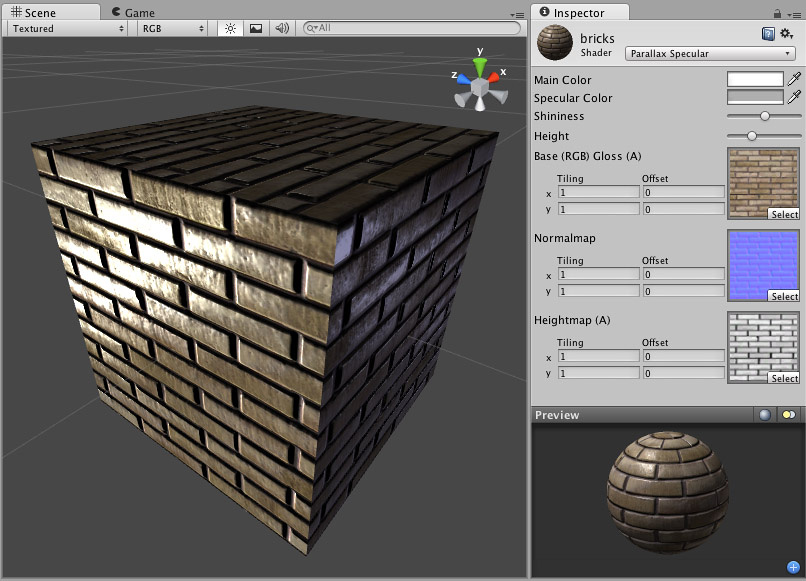The width and height of the screenshot is (806, 581).
Task: Toggle scene lighting with the sun icon
Action: pyautogui.click(x=229, y=29)
